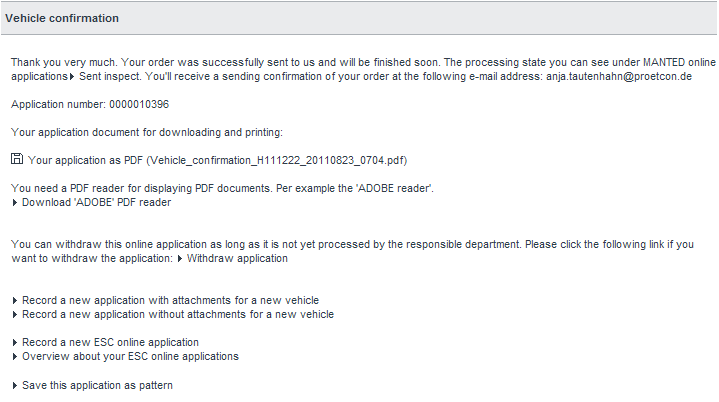Click the arrow before Download 'ADOBE' PDF reader
This screenshot has width=719, height=402.
(15, 203)
